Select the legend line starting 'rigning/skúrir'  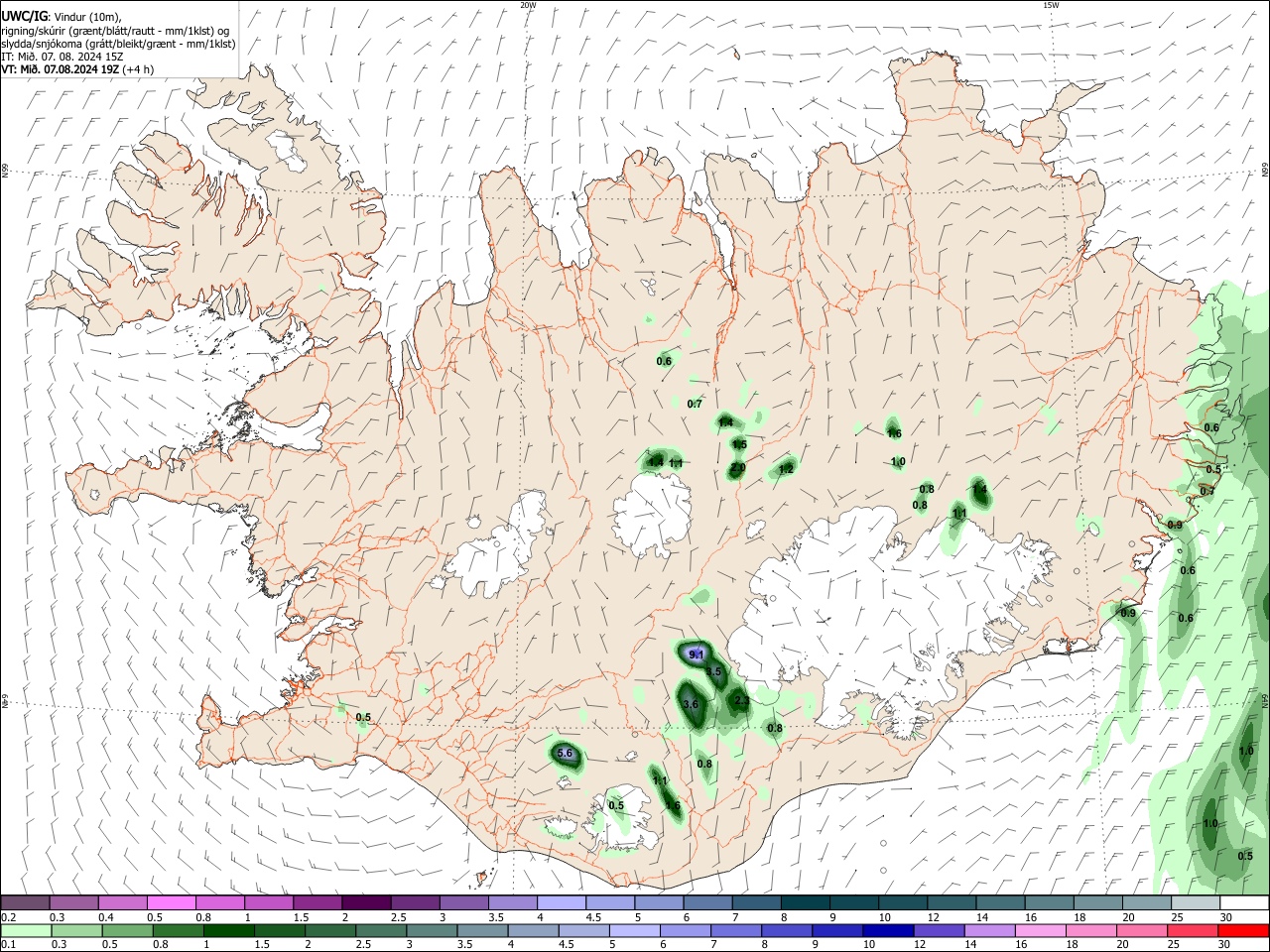point(114,31)
